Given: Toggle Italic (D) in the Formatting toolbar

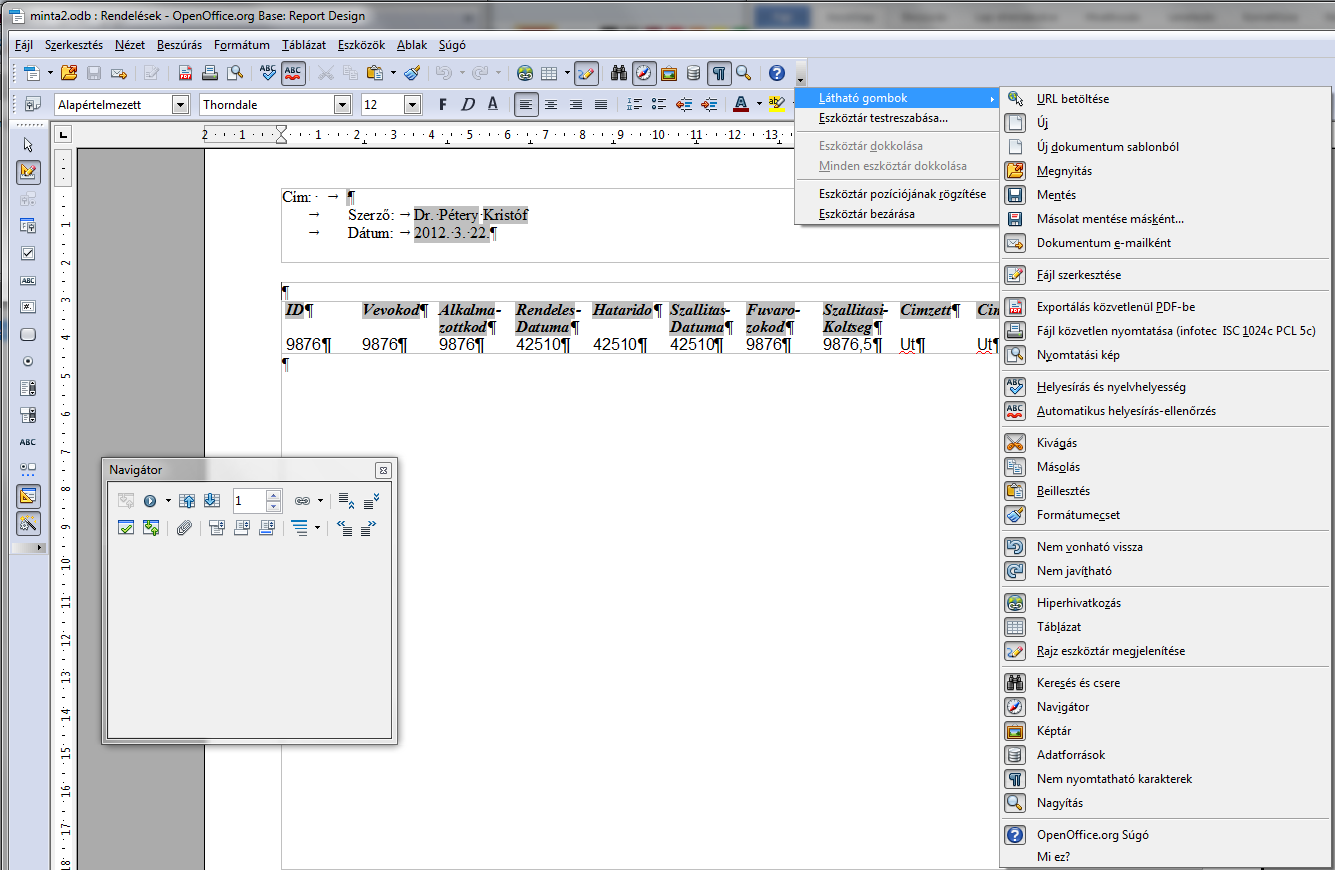Looking at the screenshot, I should [468, 104].
